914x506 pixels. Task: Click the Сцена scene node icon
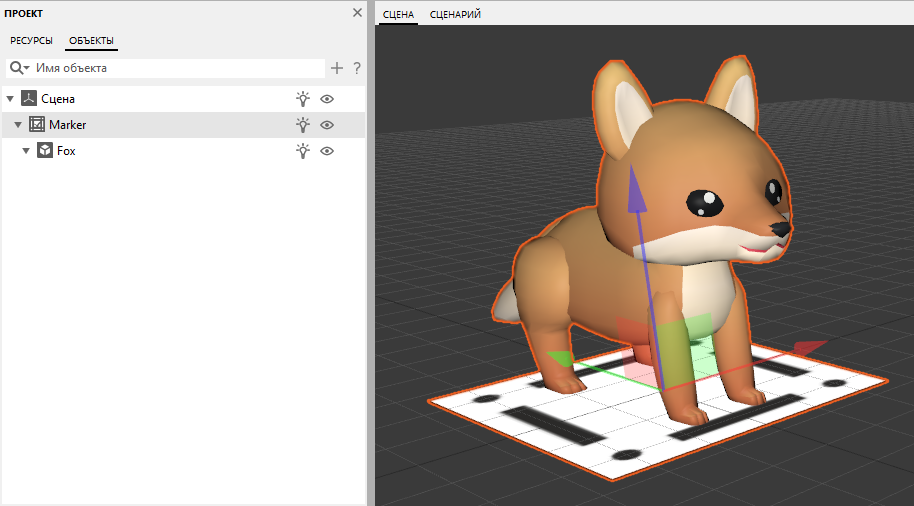point(29,98)
